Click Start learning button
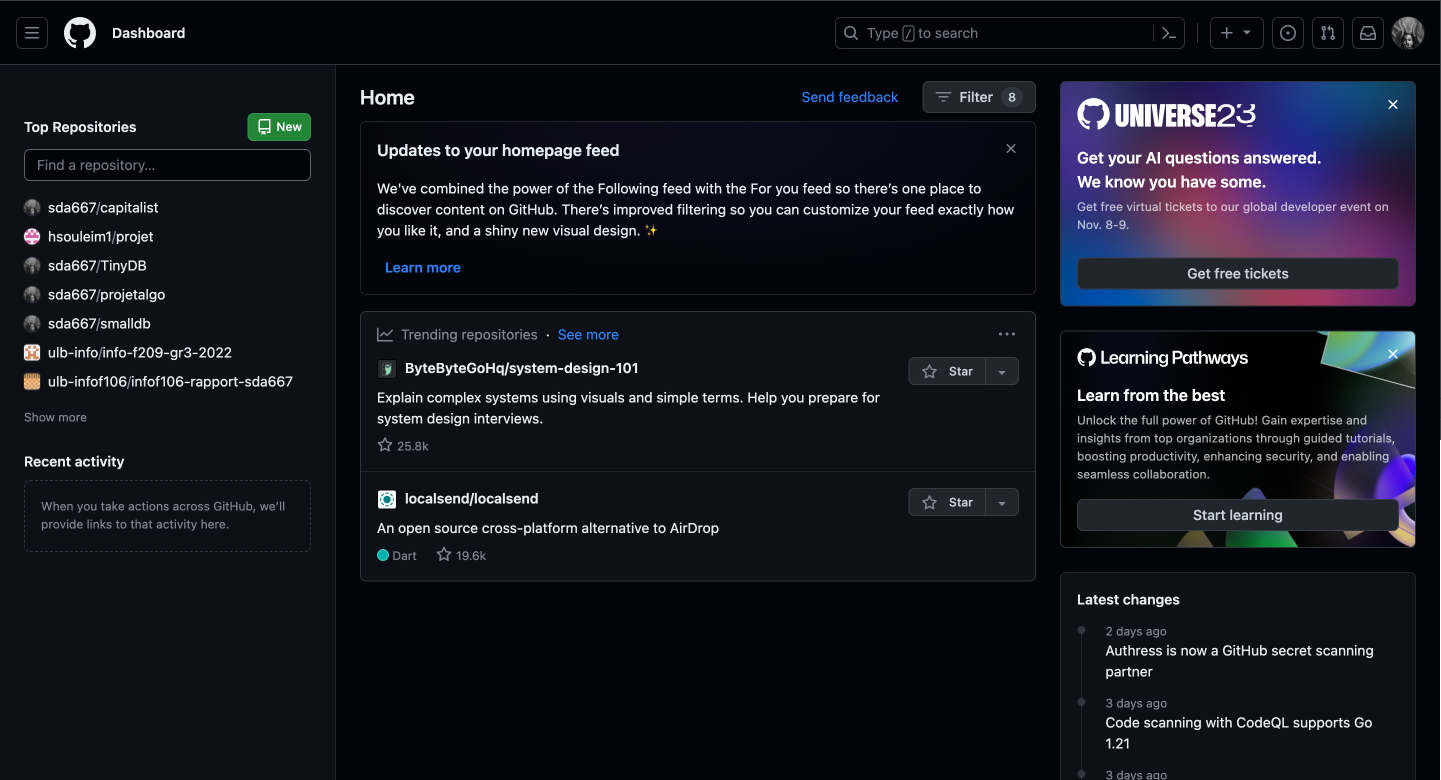Screen dimensions: 1441x780 pyautogui.click(x=1238, y=515)
